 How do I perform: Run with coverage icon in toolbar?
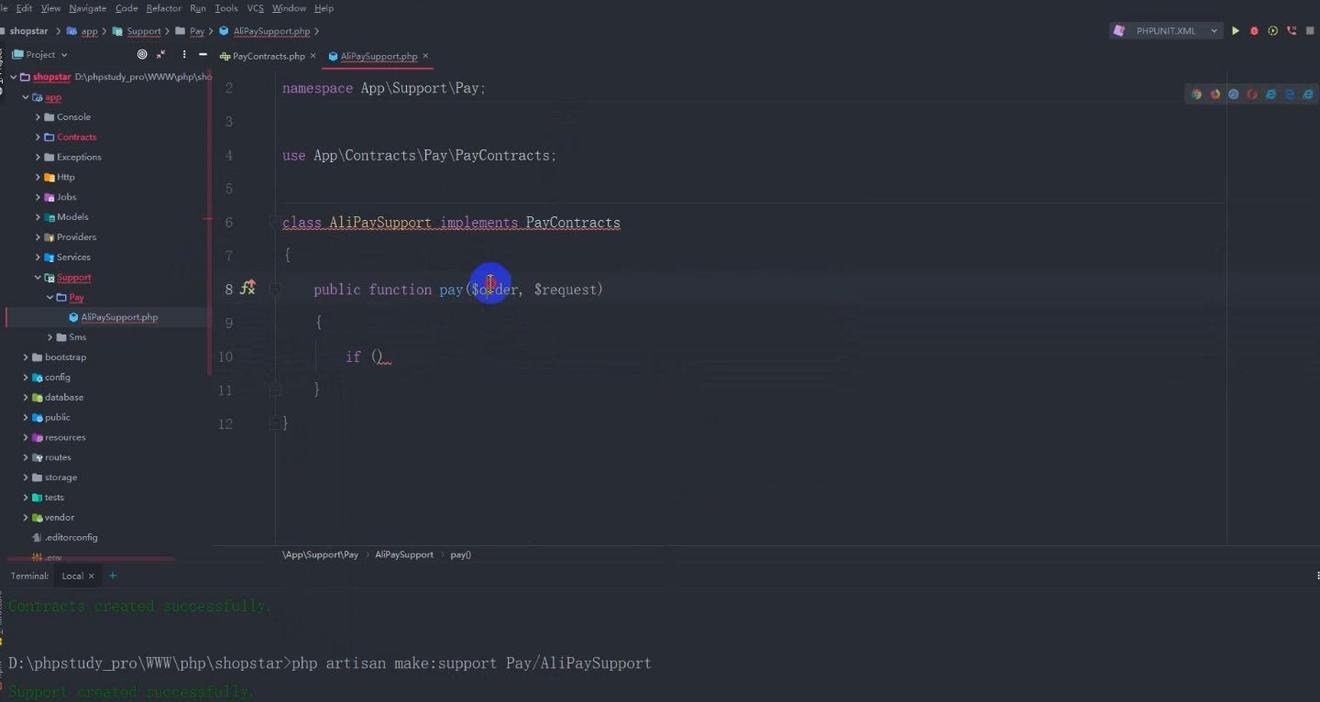tap(1273, 31)
